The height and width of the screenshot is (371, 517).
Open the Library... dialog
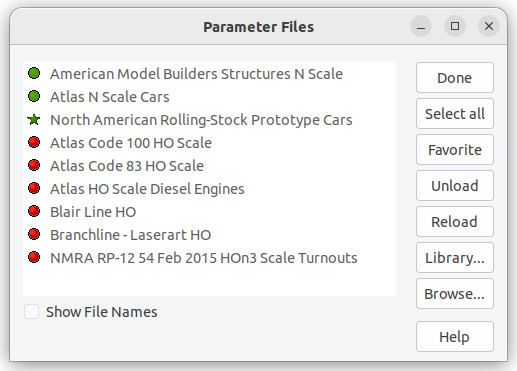click(455, 258)
